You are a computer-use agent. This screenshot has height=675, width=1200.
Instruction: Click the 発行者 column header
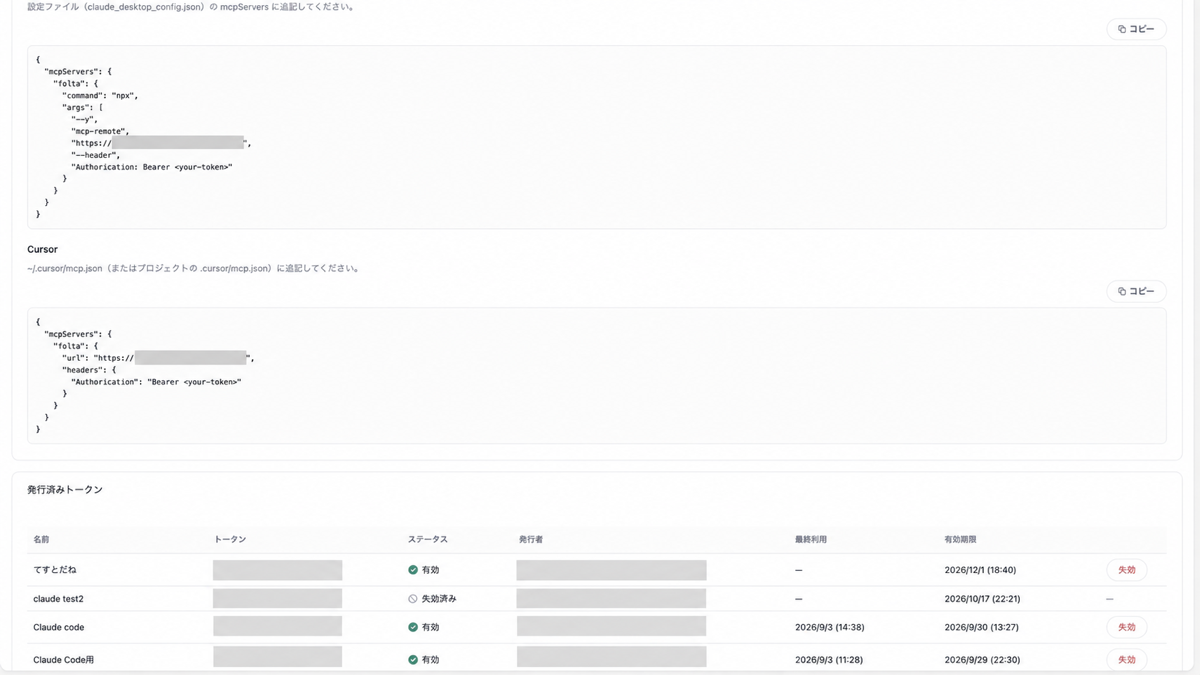(531, 539)
